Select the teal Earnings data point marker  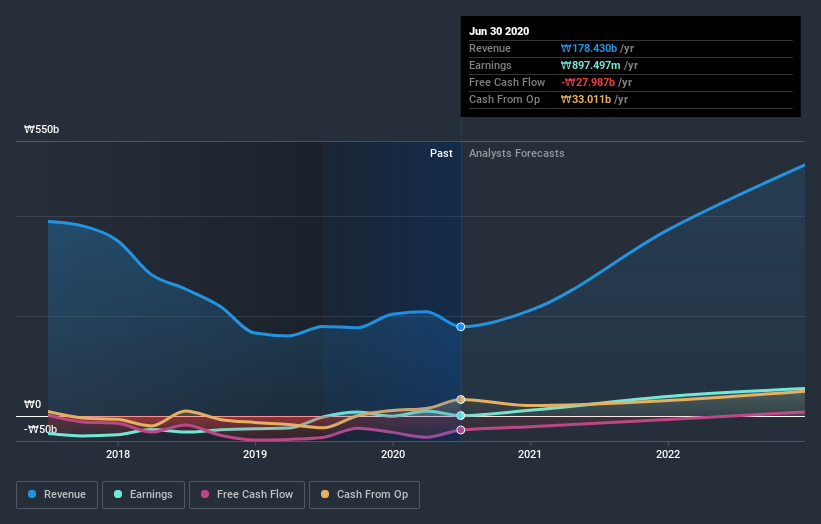tap(461, 416)
